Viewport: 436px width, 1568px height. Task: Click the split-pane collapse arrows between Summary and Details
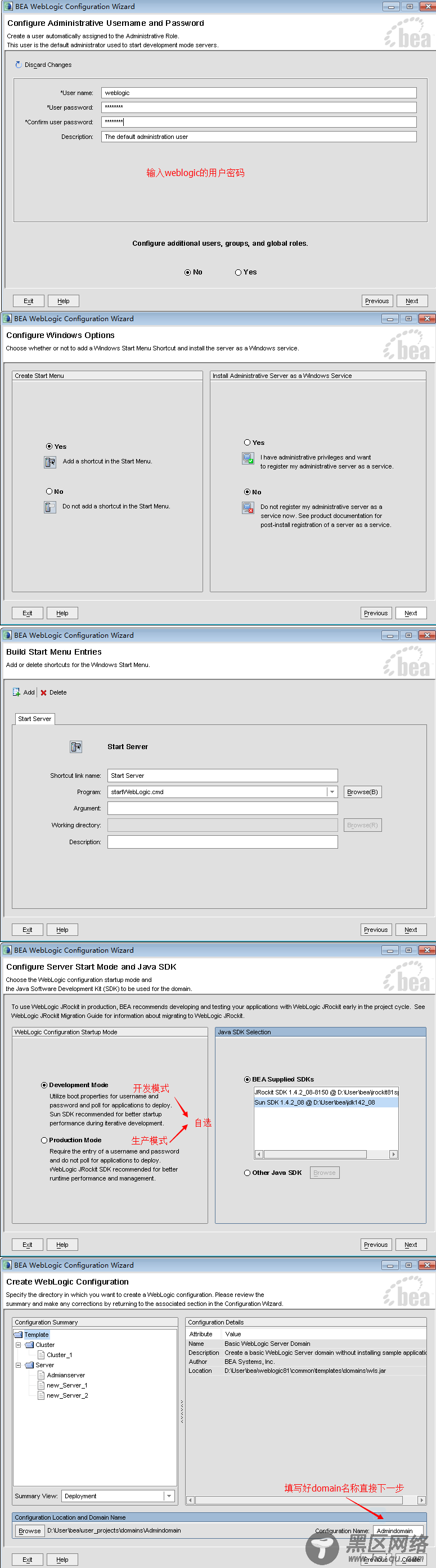(182, 1412)
